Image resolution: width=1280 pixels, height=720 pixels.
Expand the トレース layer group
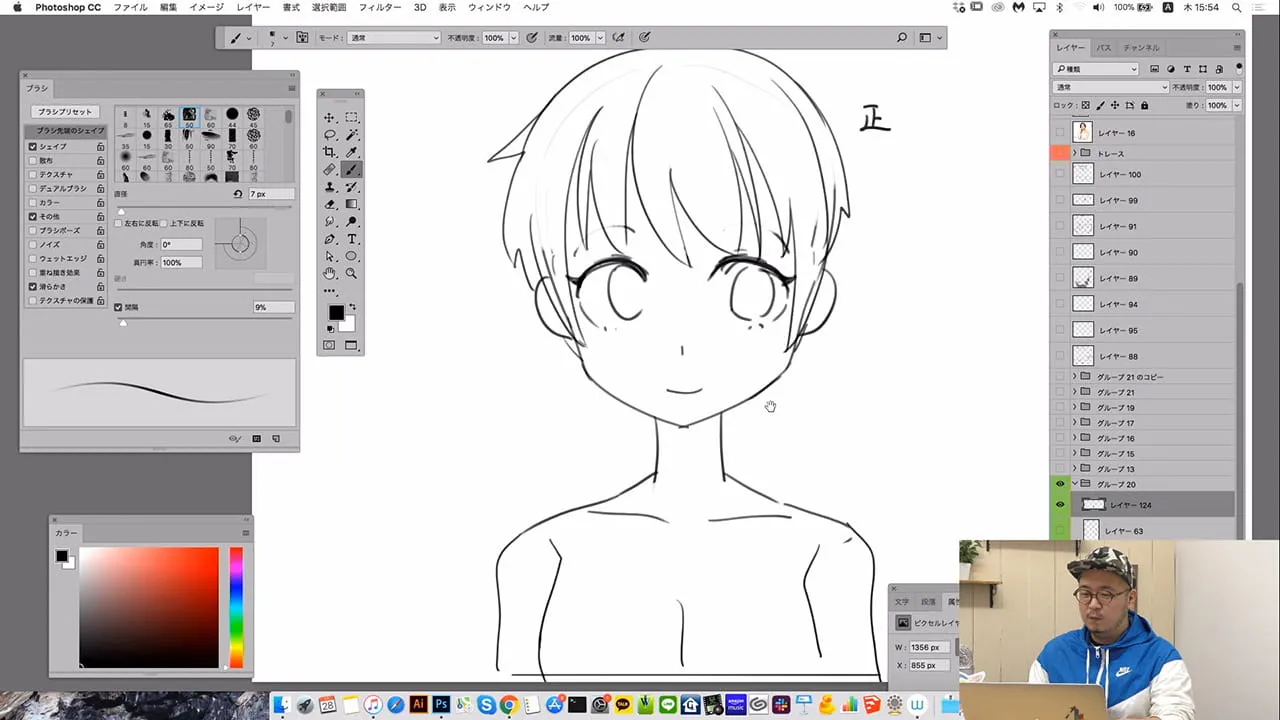coord(1074,153)
